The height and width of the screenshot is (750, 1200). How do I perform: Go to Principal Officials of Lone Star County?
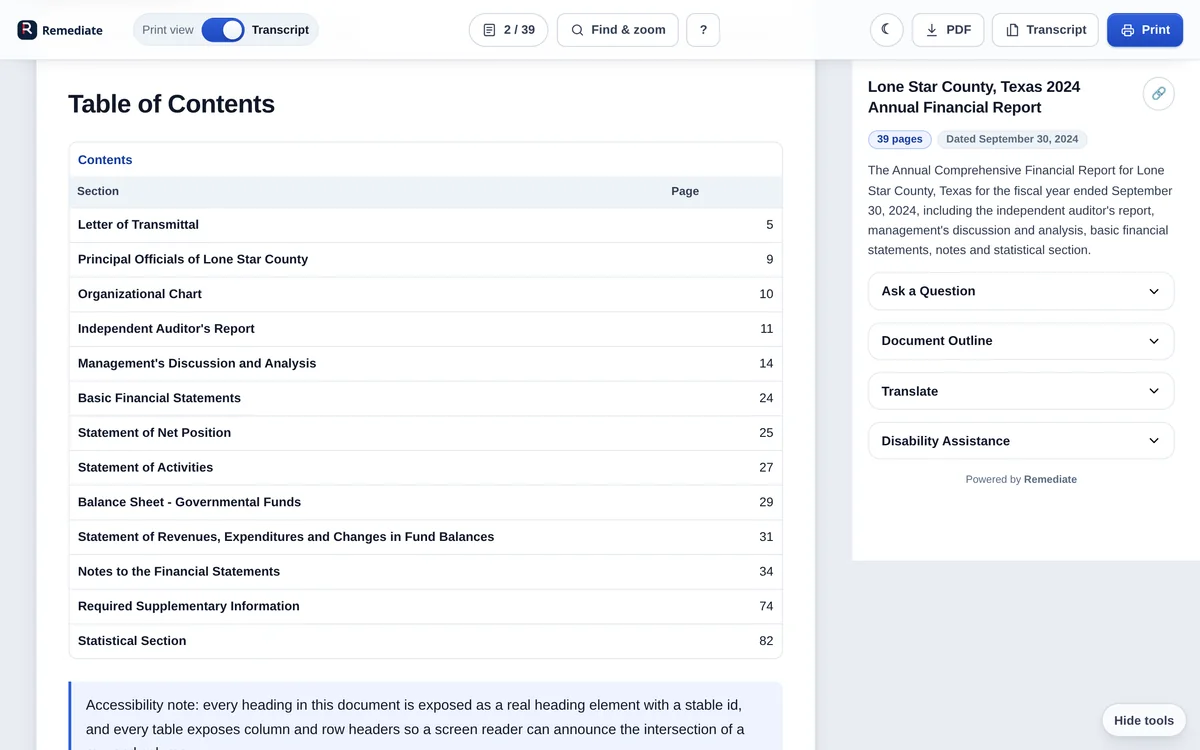425,259
